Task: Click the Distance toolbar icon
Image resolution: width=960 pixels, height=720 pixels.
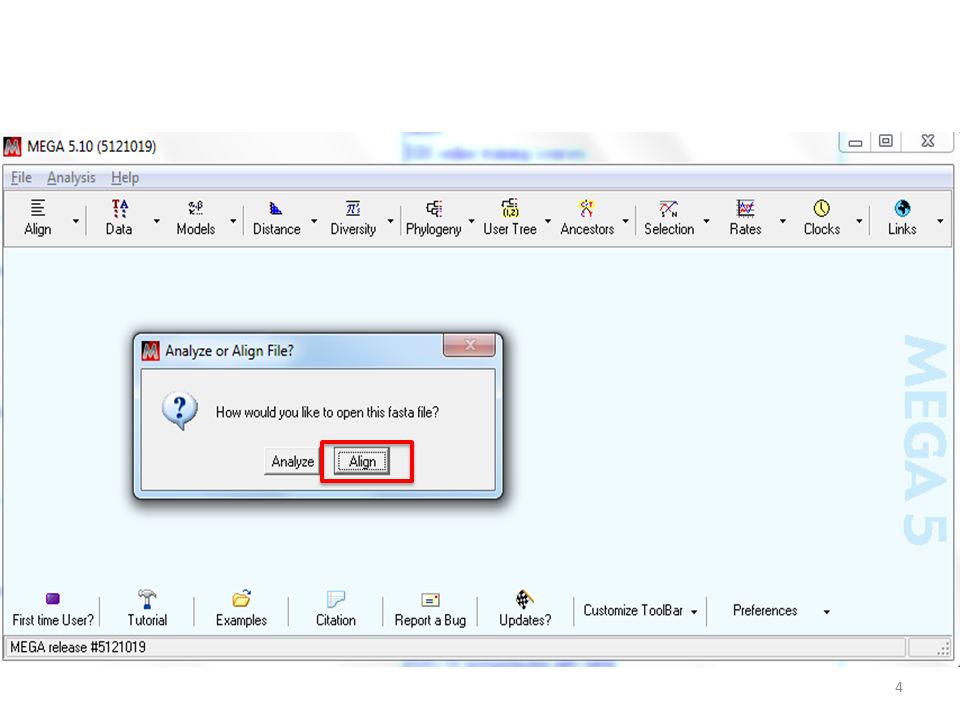Action: tap(276, 208)
